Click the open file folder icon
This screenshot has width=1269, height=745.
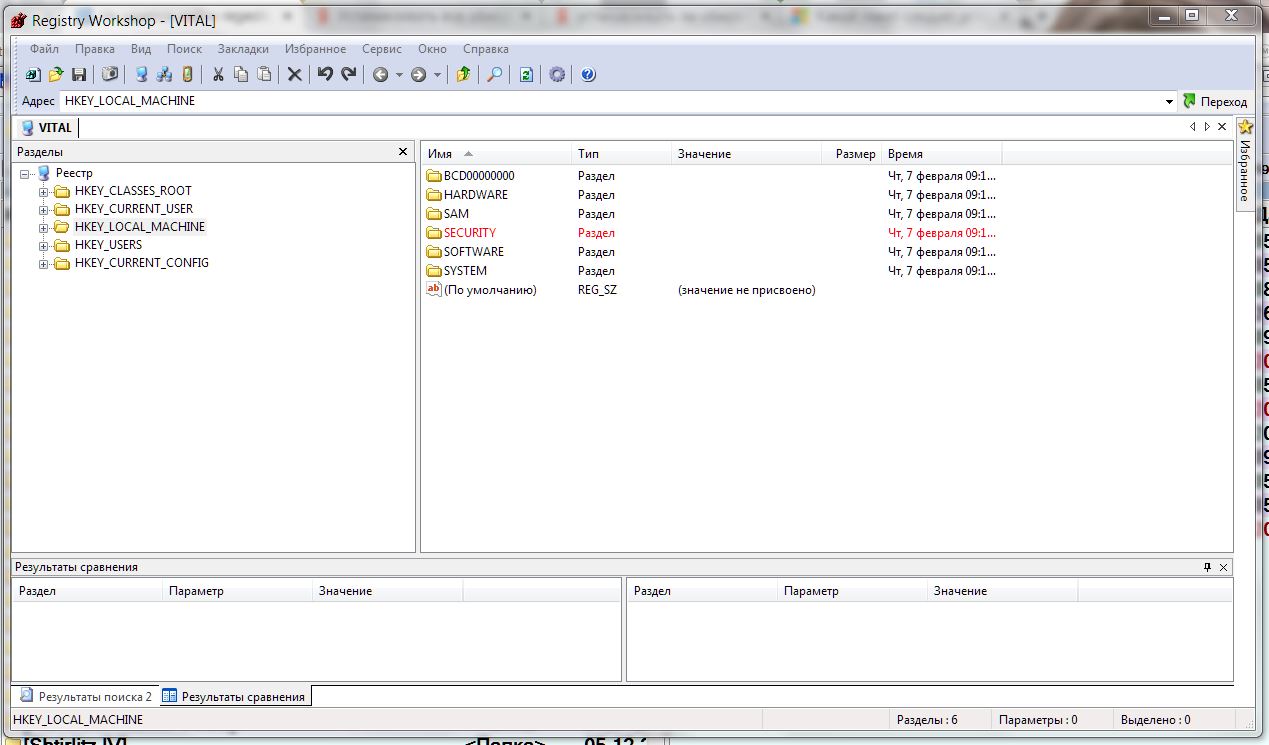pyautogui.click(x=56, y=74)
